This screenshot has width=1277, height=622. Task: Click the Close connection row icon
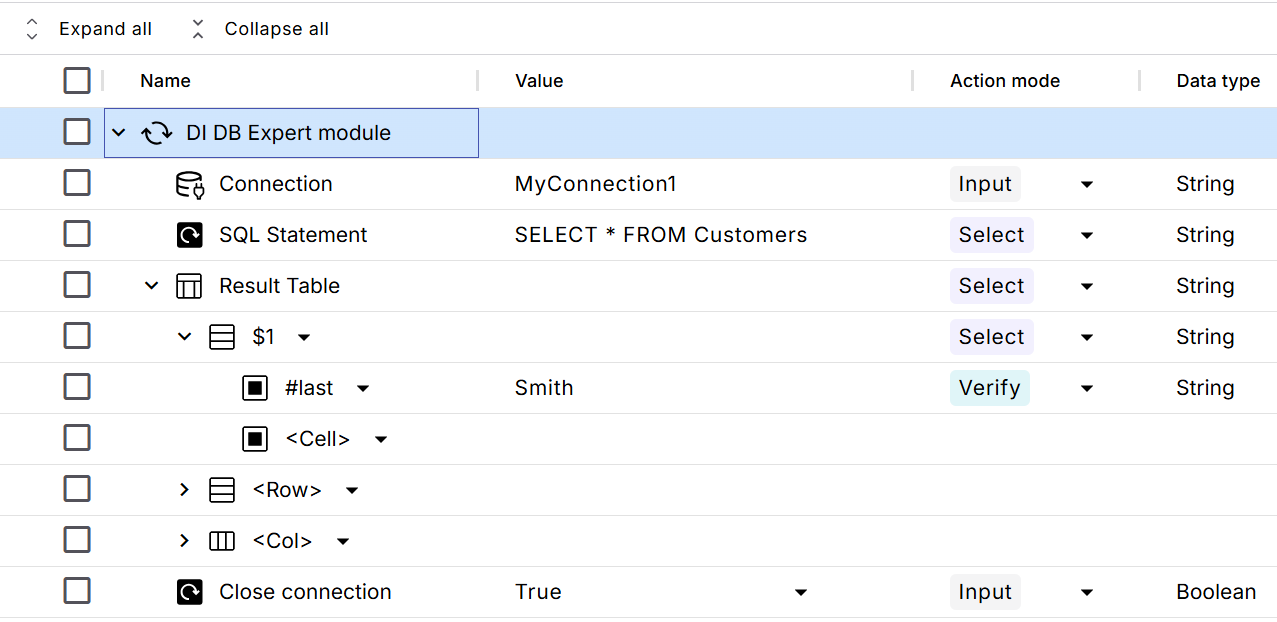coord(189,592)
